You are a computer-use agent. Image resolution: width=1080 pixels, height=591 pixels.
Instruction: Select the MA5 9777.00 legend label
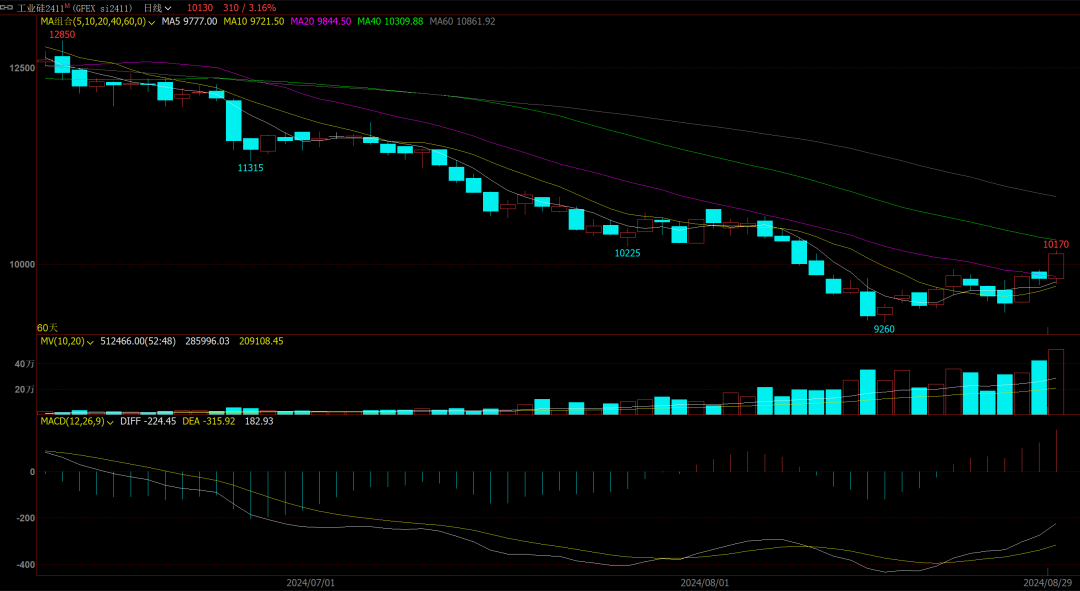coord(189,21)
